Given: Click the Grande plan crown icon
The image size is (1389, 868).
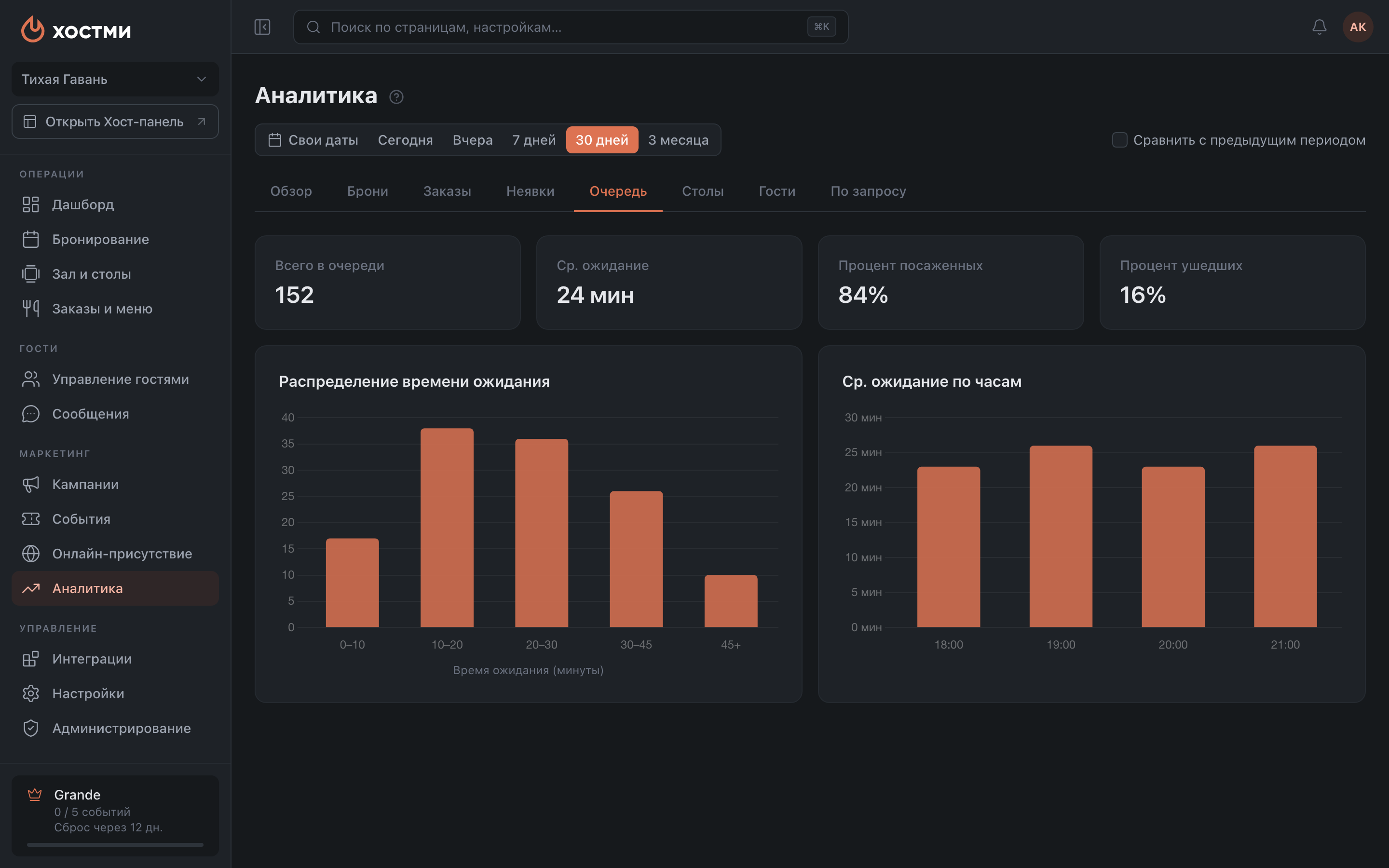Looking at the screenshot, I should pos(35,795).
